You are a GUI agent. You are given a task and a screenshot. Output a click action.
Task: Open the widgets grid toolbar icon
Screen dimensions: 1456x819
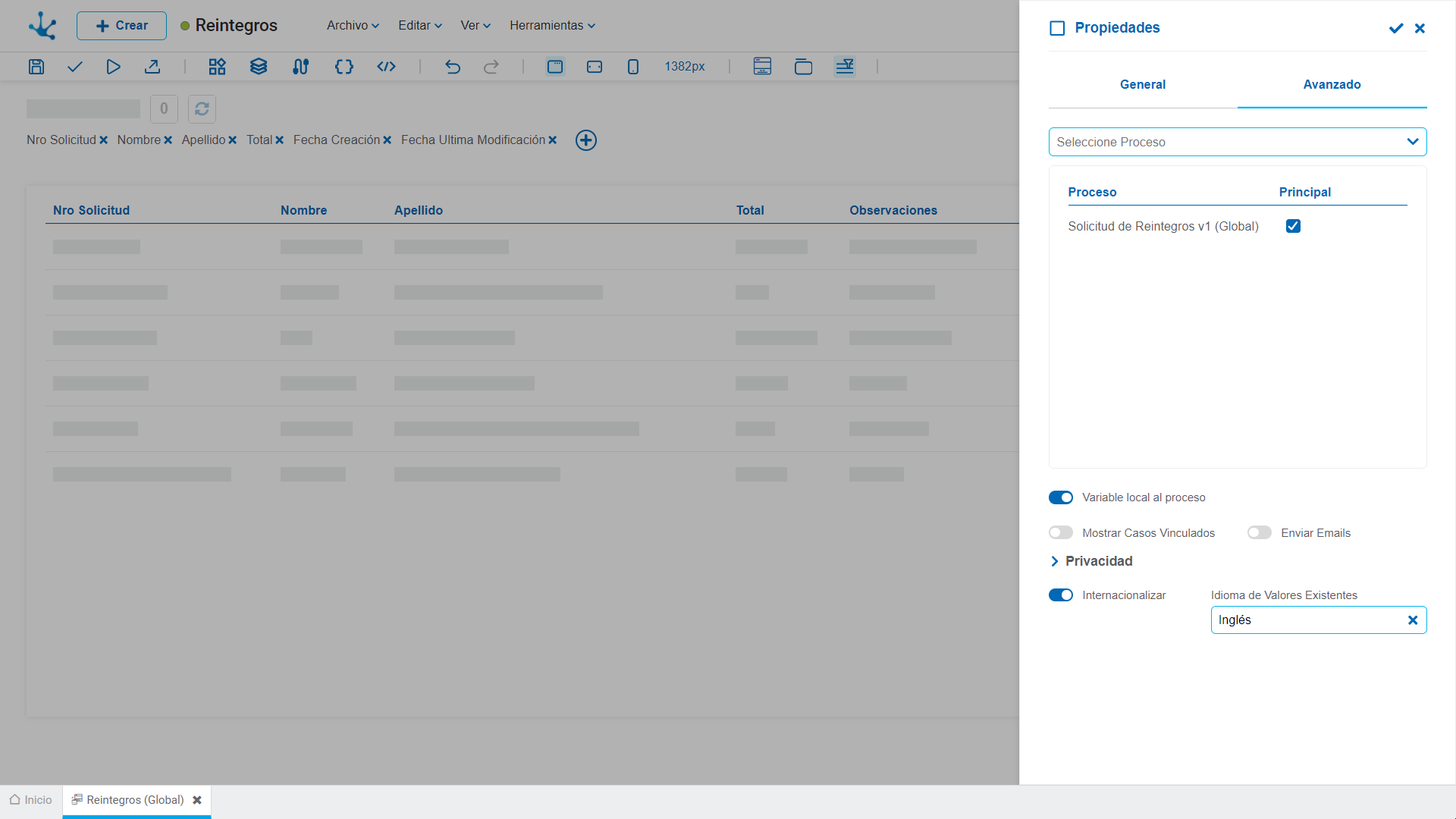coord(218,67)
